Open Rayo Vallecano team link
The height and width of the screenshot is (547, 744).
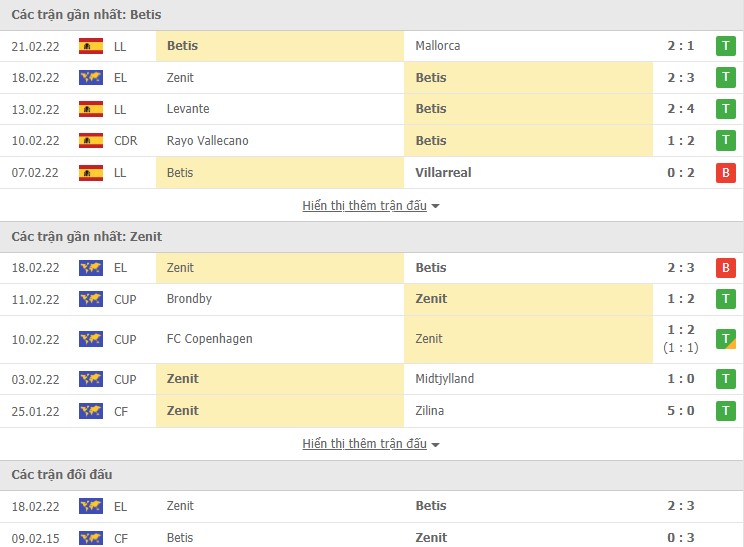pos(207,141)
